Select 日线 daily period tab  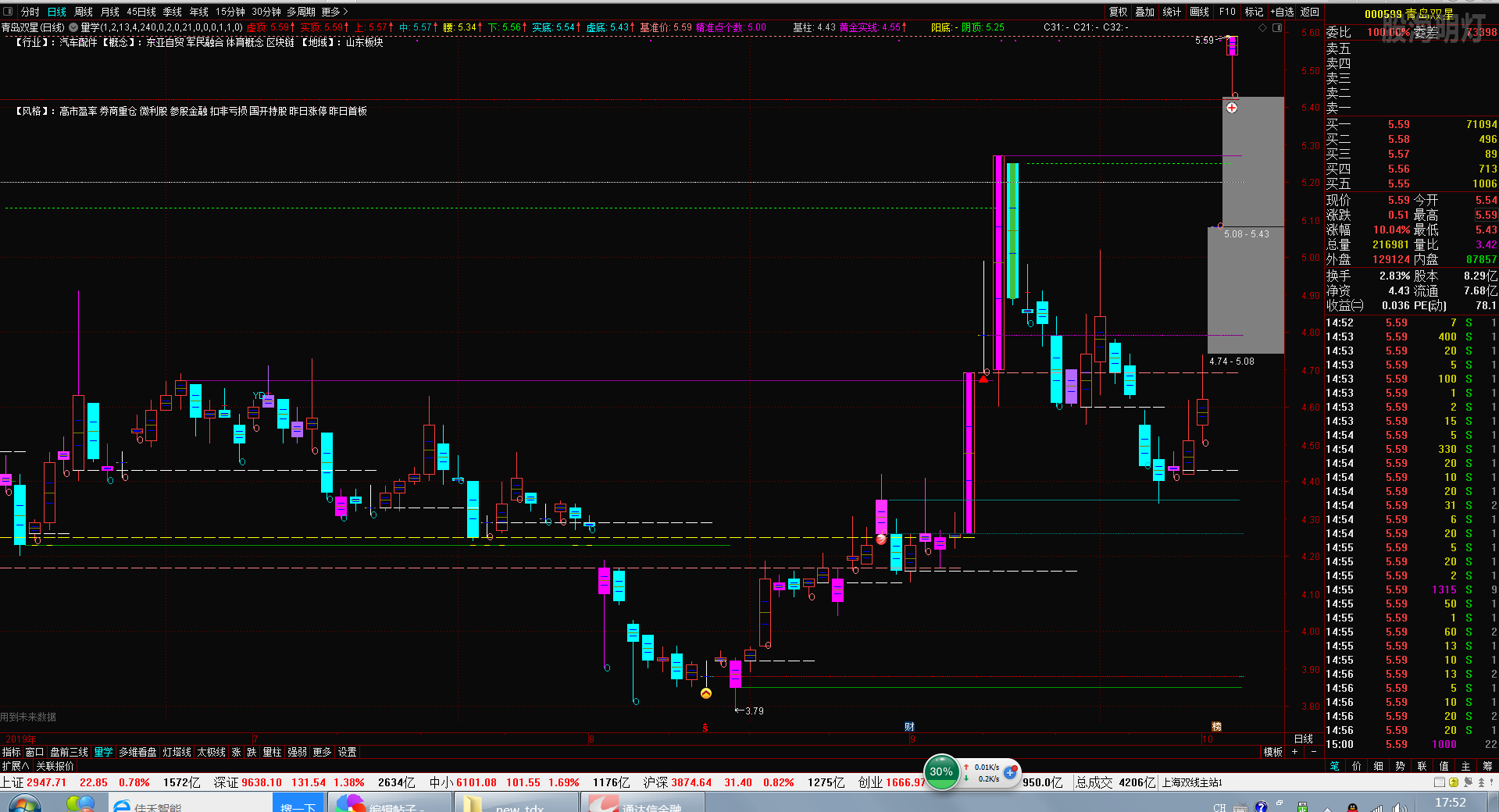57,12
